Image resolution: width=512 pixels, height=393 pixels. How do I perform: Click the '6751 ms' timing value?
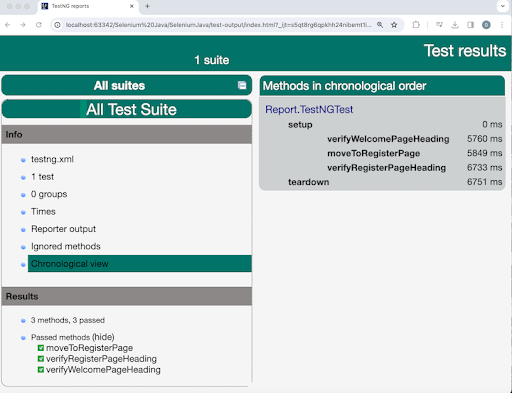click(x=485, y=182)
